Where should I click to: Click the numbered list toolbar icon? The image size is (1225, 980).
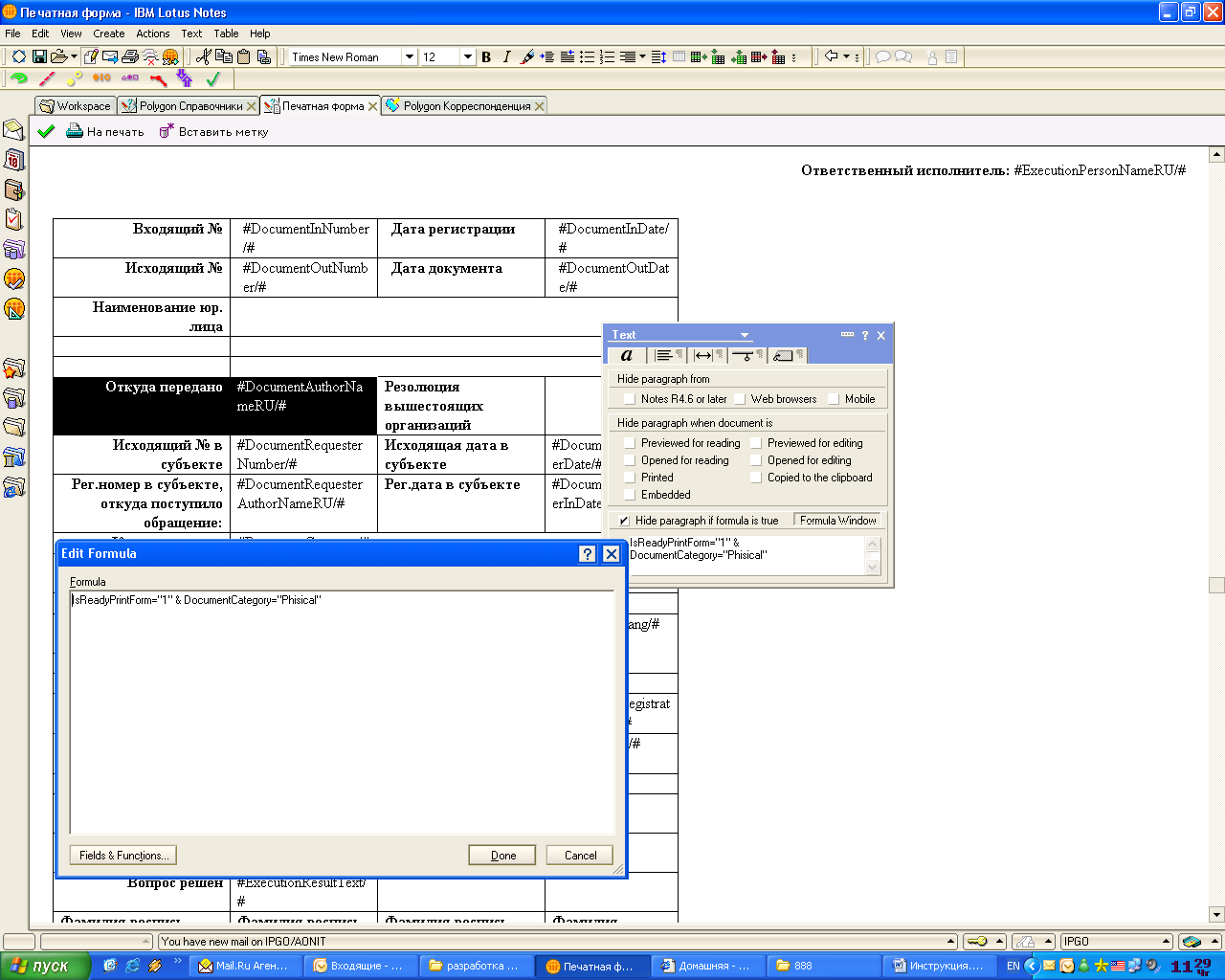click(x=607, y=57)
